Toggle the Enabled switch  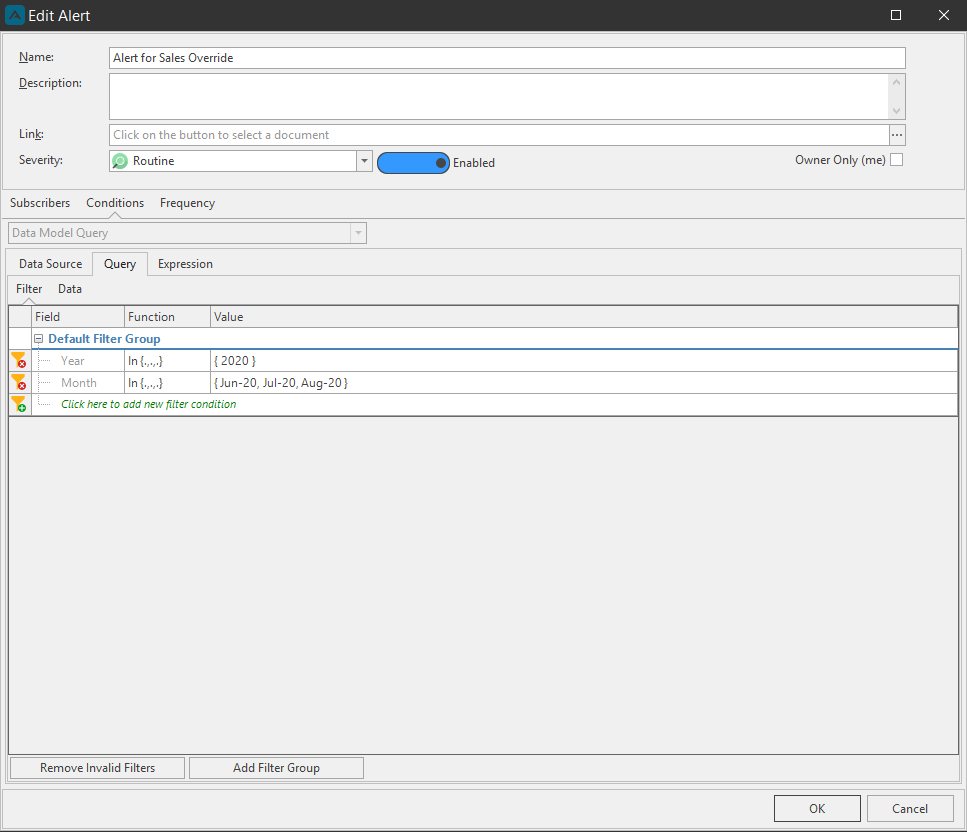click(413, 163)
